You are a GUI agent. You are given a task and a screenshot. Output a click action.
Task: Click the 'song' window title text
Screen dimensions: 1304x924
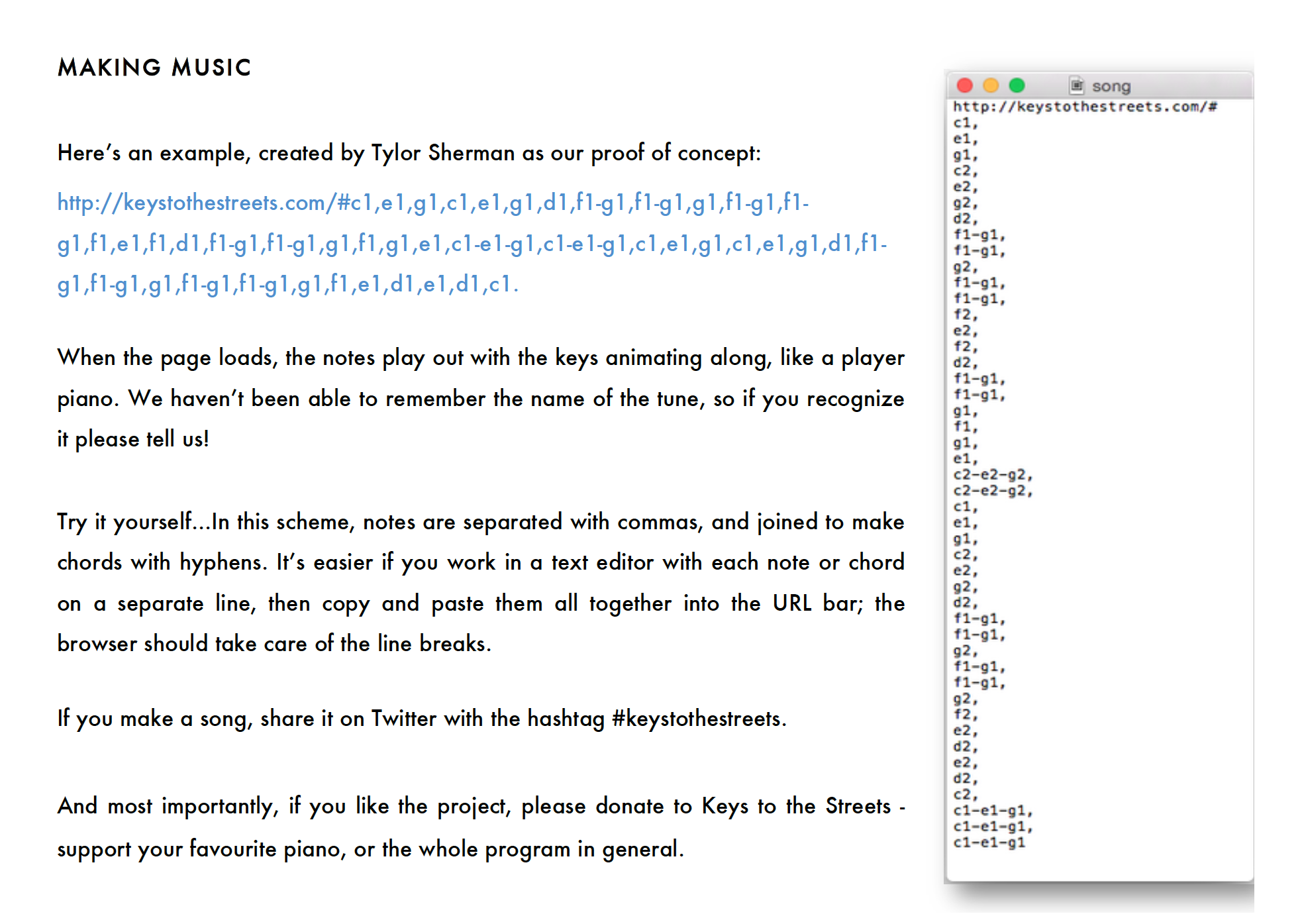click(1111, 86)
